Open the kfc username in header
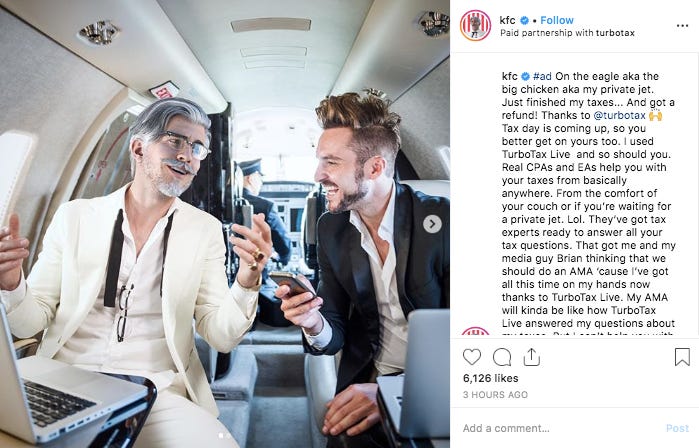 click(507, 20)
